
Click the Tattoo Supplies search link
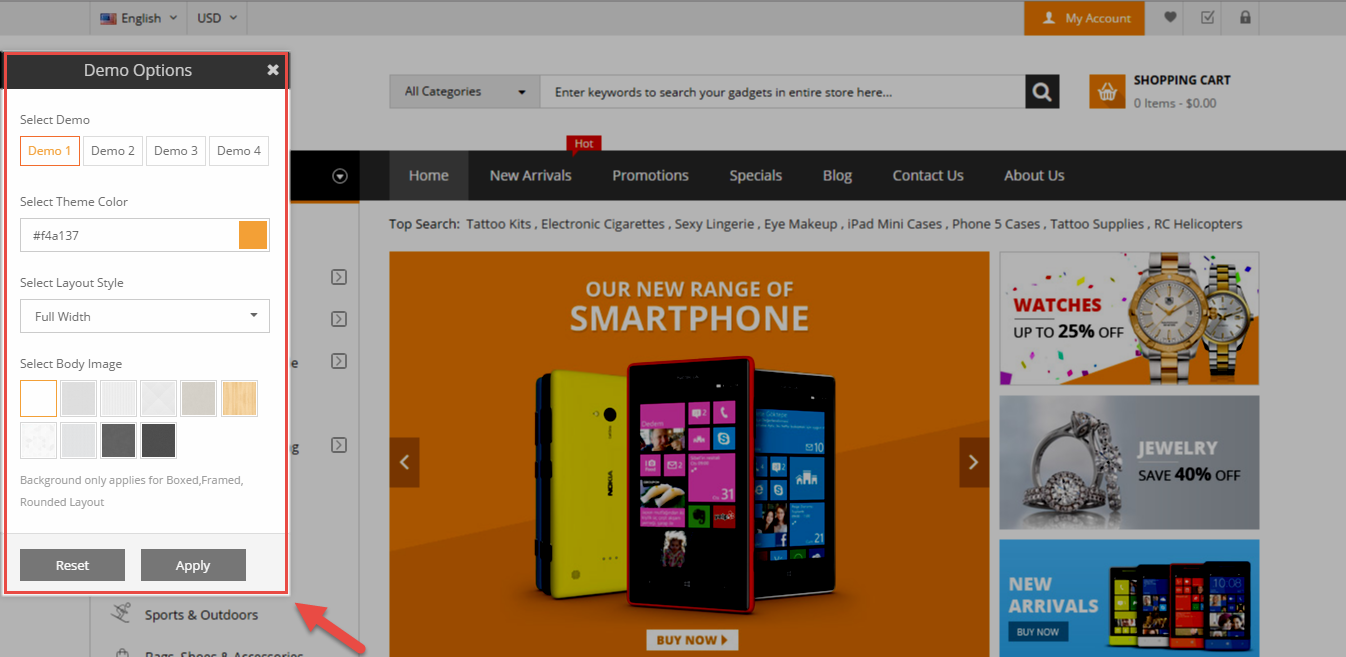pyautogui.click(x=1097, y=224)
